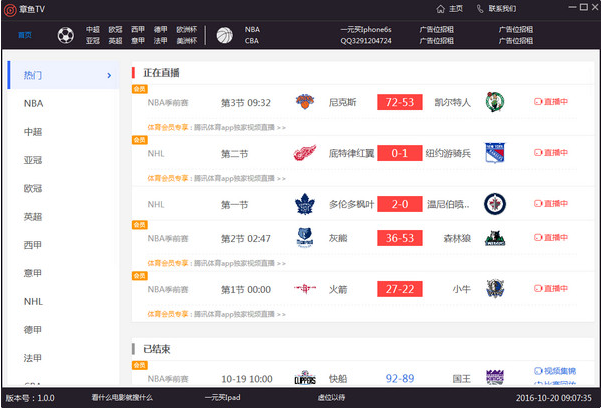Select 法甲 in the left sidebar
The image size is (601, 408).
(x=33, y=358)
